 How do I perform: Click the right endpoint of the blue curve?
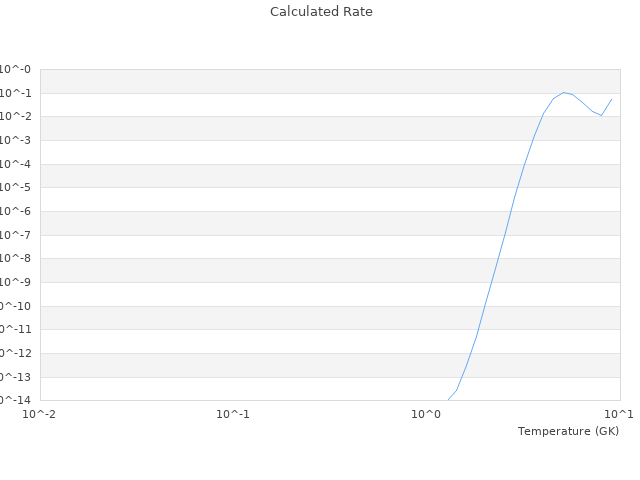612,98
